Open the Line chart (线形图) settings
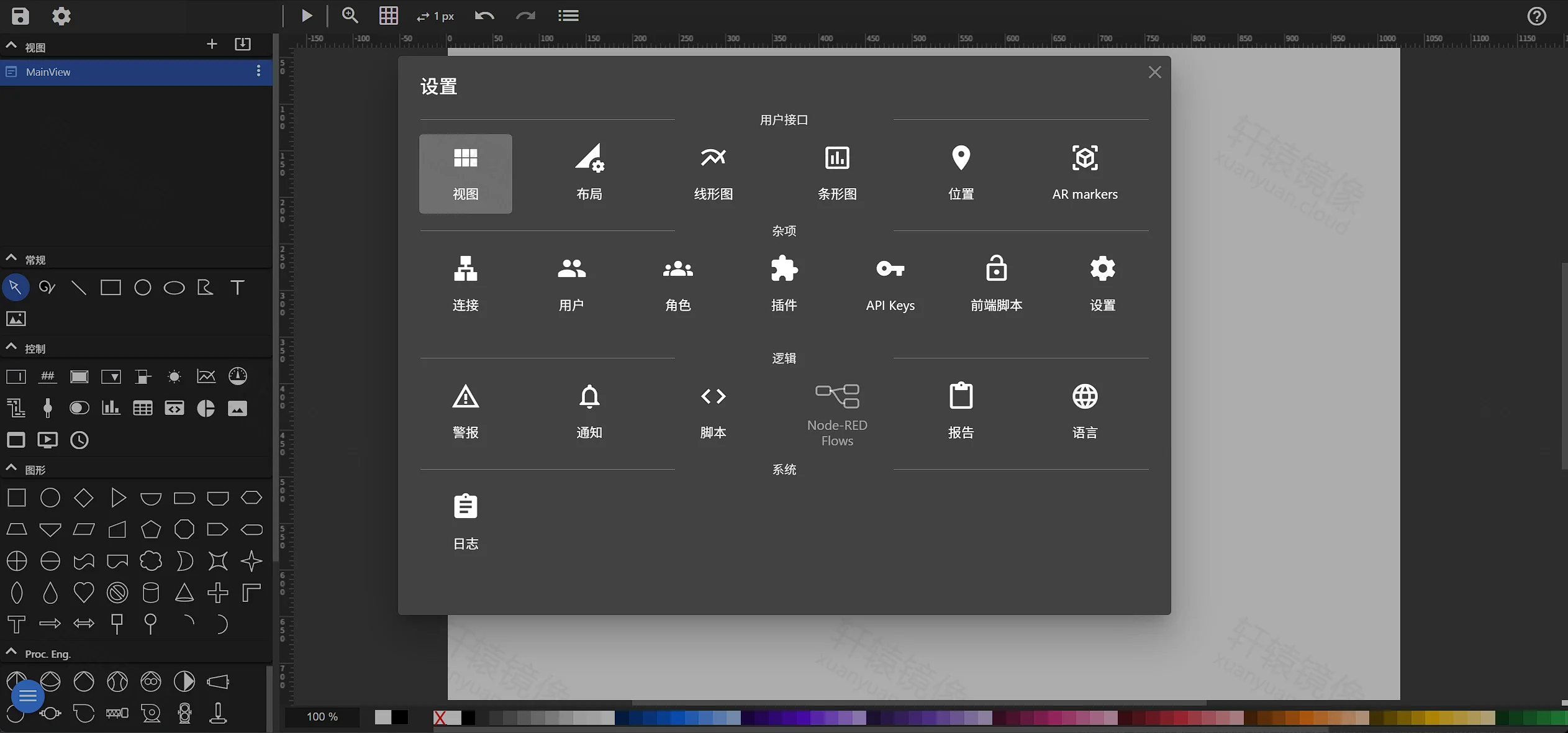Screen dimensions: 1568x733 pyautogui.click(x=713, y=174)
